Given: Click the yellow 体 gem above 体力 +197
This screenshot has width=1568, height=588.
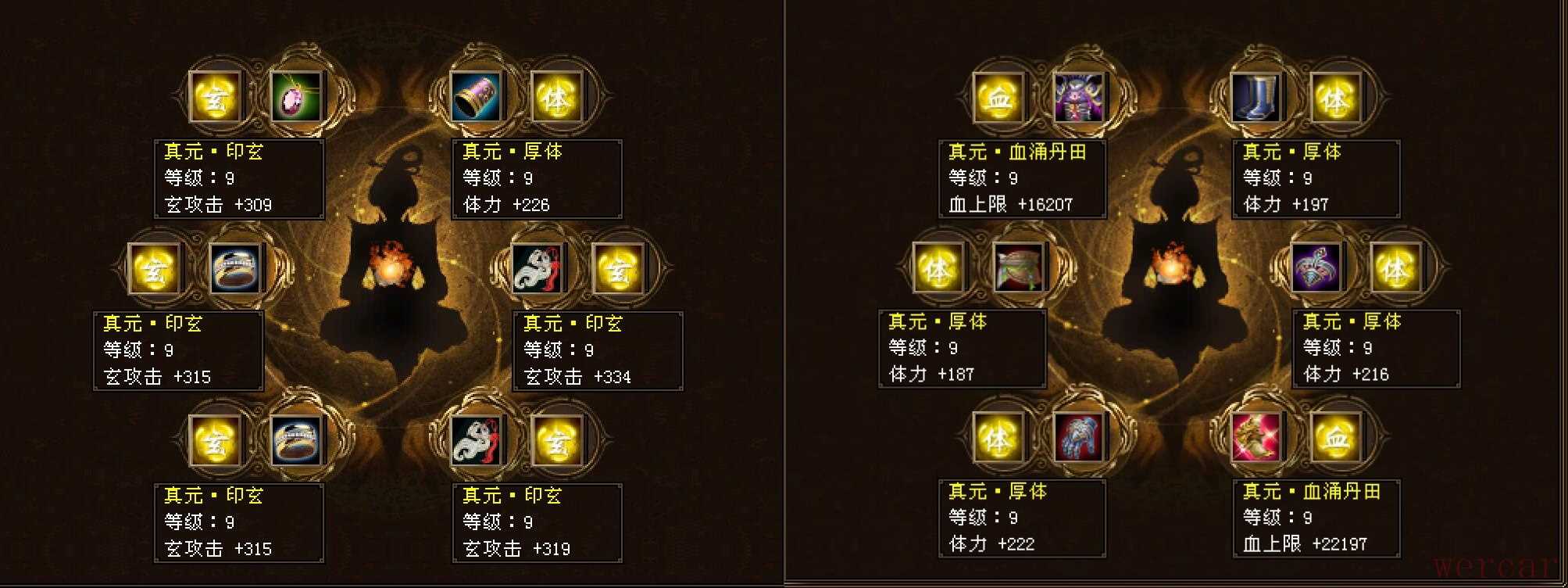Looking at the screenshot, I should pyautogui.click(x=1335, y=98).
